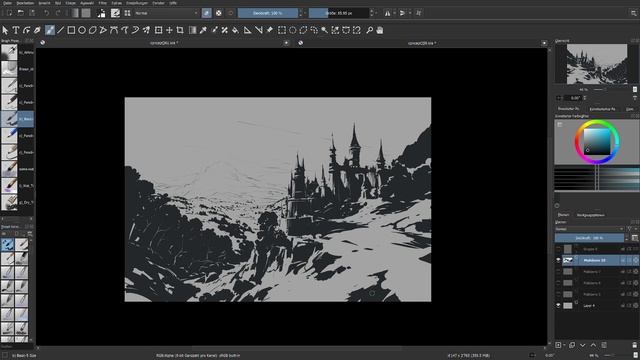The height and width of the screenshot is (360, 640).
Task: Select the Fill bucket tool
Action: pos(236,30)
